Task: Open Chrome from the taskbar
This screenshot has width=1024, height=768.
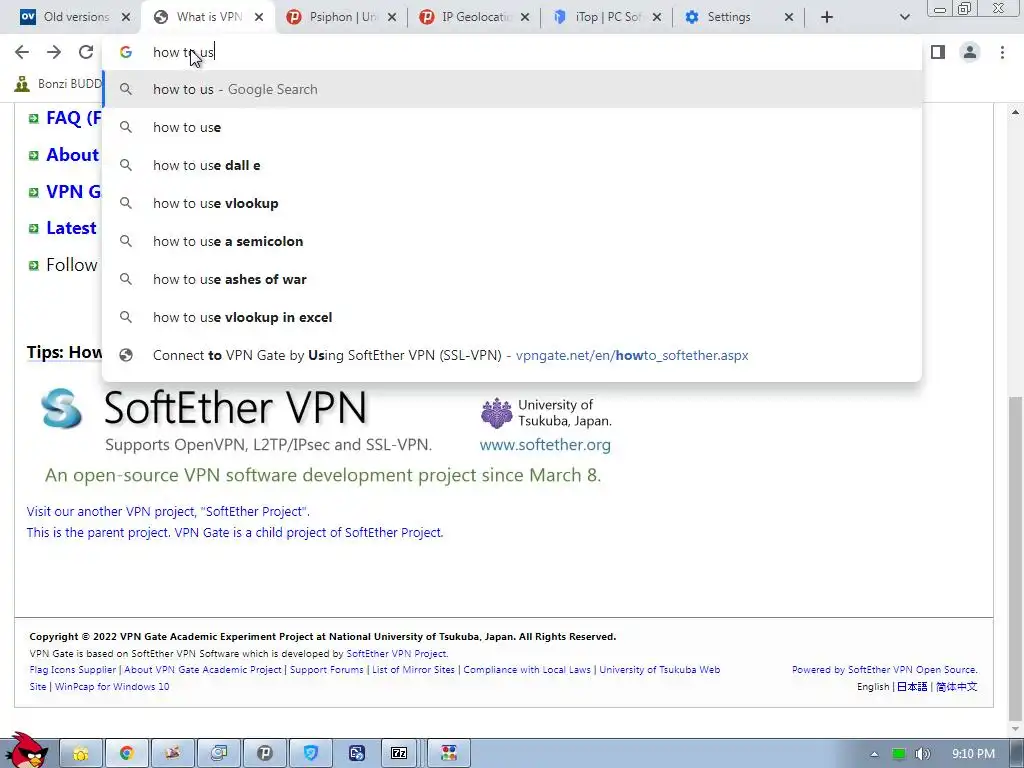Action: [127, 754]
